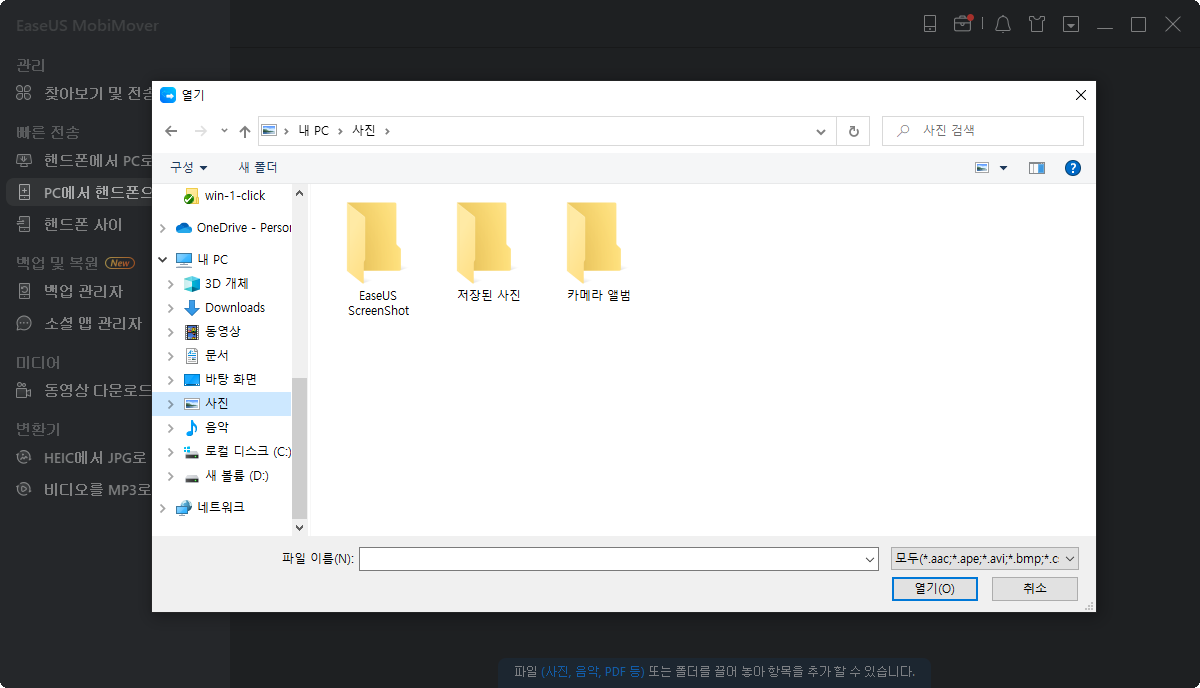Create a folder with 새 폴더

(258, 168)
